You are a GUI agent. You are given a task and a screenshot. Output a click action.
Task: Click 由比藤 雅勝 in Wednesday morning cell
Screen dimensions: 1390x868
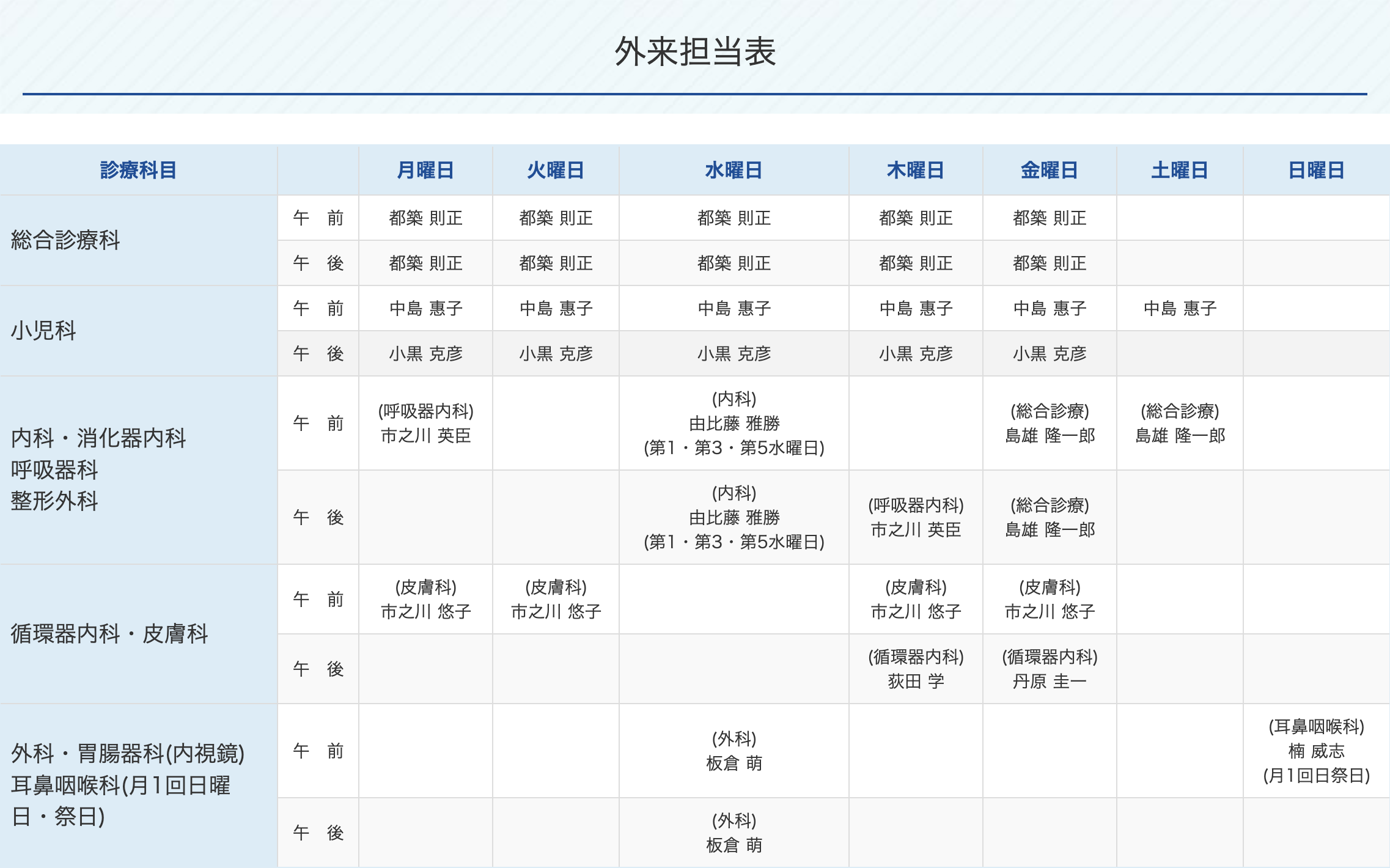click(x=734, y=424)
